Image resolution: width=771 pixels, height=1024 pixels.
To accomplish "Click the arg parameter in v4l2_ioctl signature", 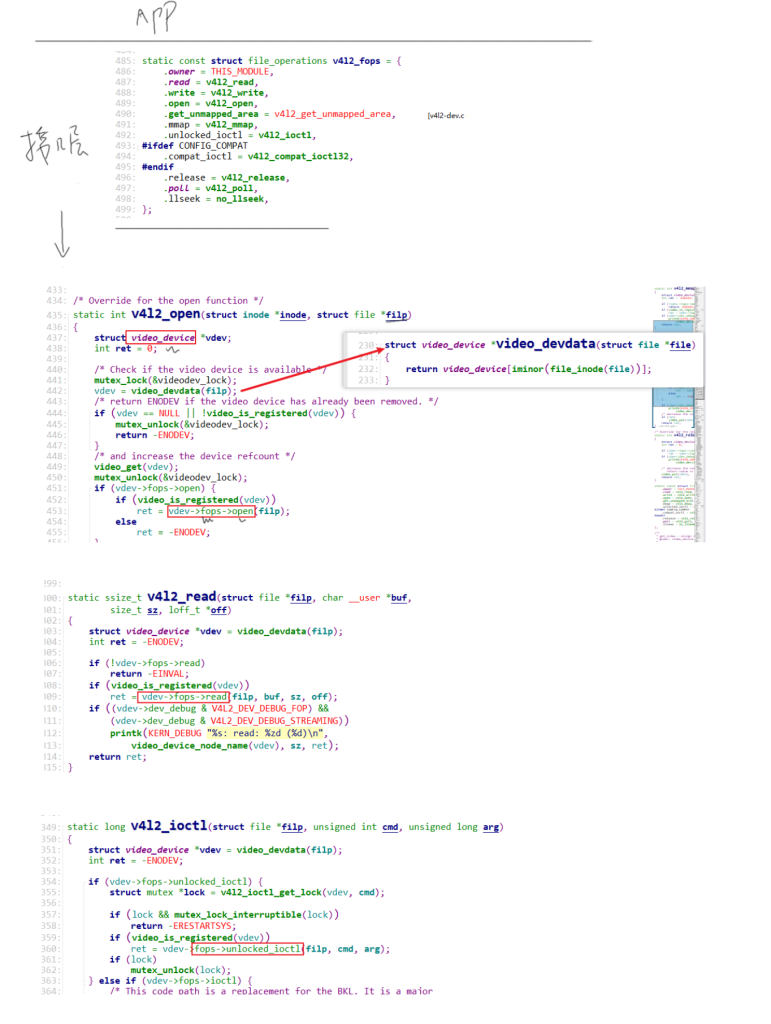I will coord(491,827).
